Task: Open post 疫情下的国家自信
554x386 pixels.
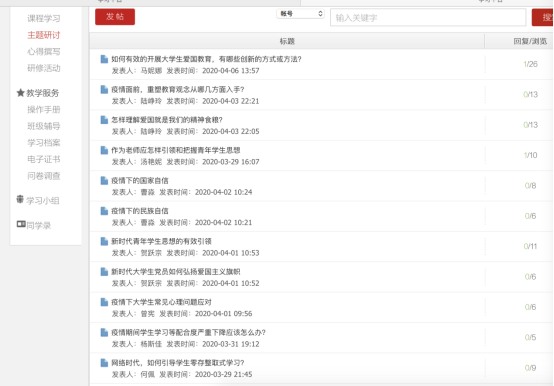Action: point(140,180)
